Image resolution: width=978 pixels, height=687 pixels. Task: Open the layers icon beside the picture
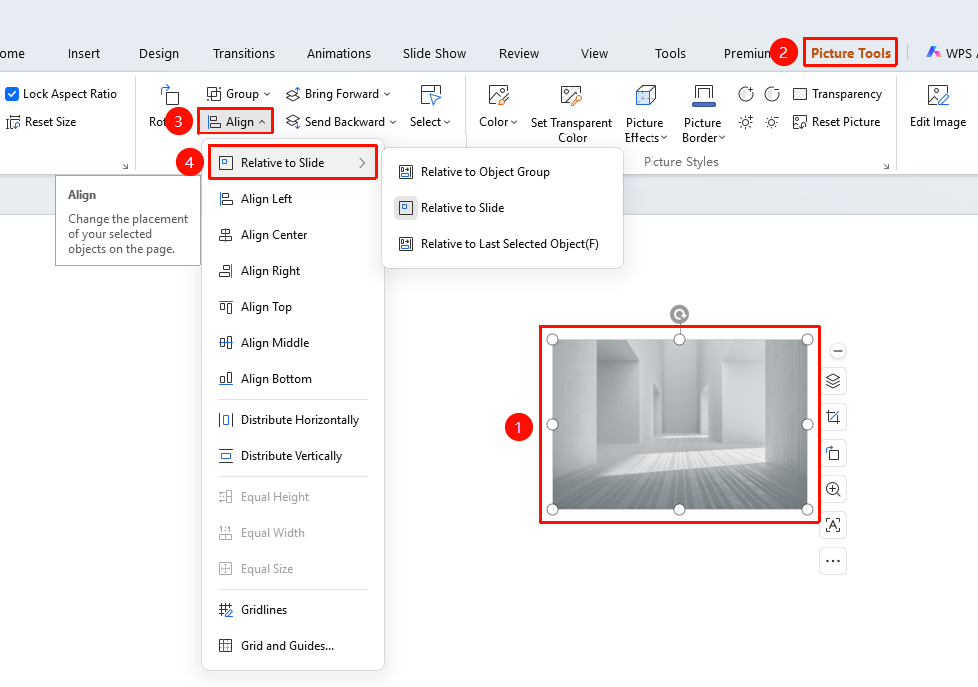pos(833,381)
